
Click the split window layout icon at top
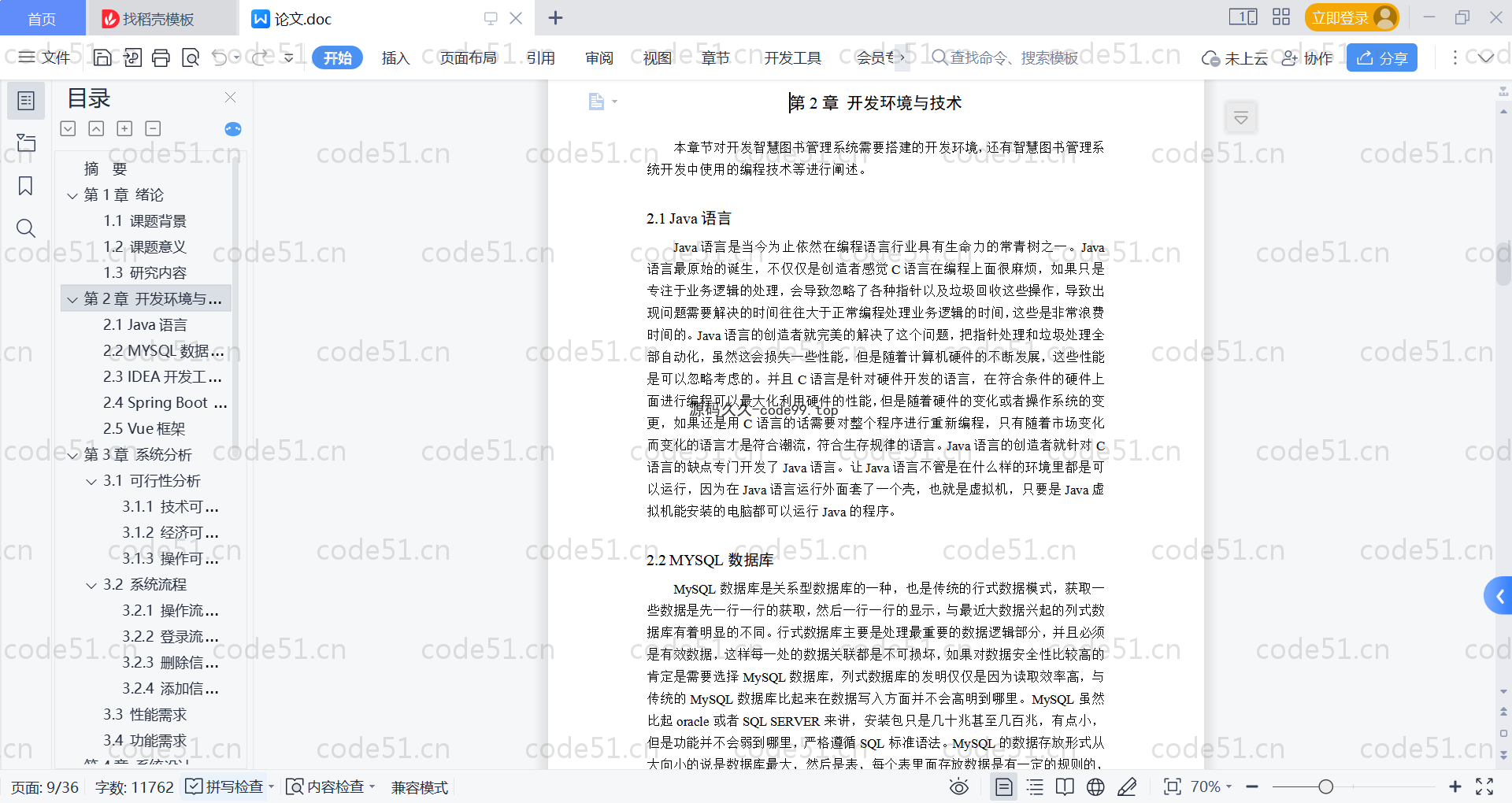pos(1243,17)
